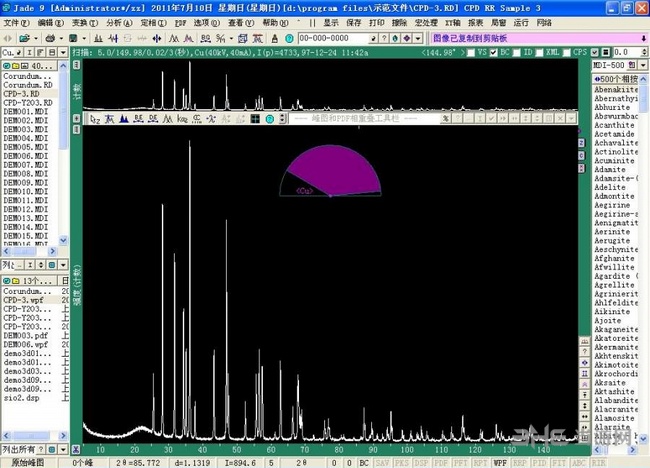
Task: Toggle the XML checkbox
Action: tap(538, 52)
